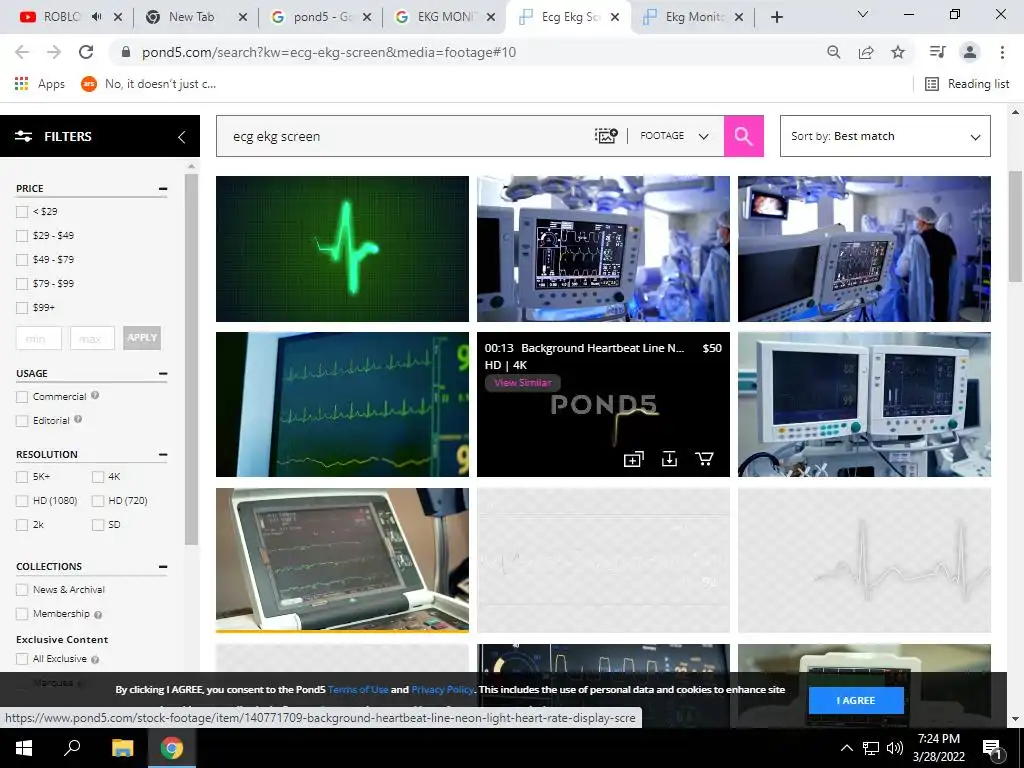Add heartbeat clip to collection icon
This screenshot has height=768, width=1024.
pos(633,459)
